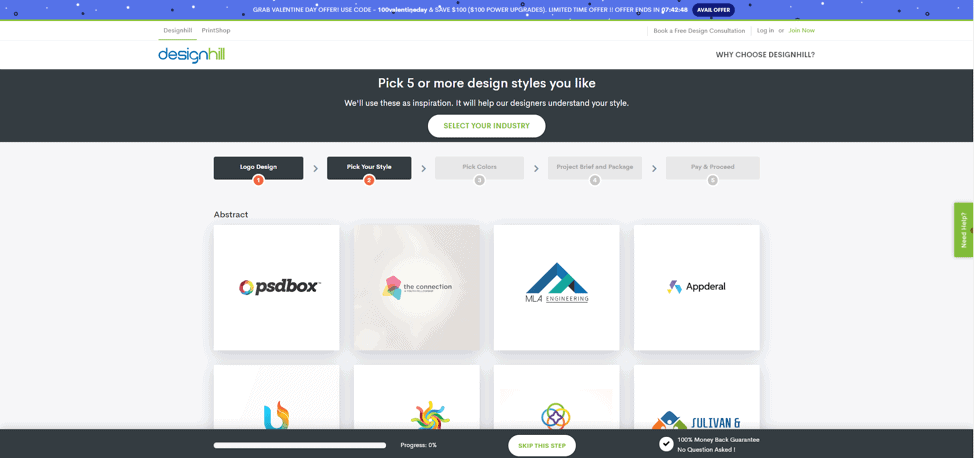Go to Project Brief and Package step
Image resolution: width=974 pixels, height=458 pixels.
pyautogui.click(x=594, y=168)
